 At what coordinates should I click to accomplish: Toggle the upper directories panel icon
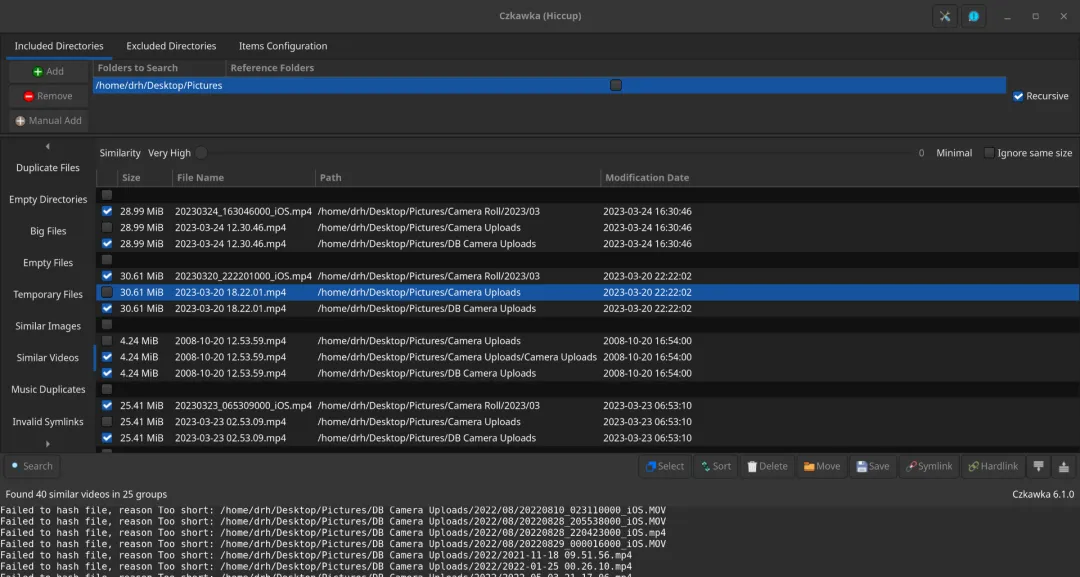1063,466
